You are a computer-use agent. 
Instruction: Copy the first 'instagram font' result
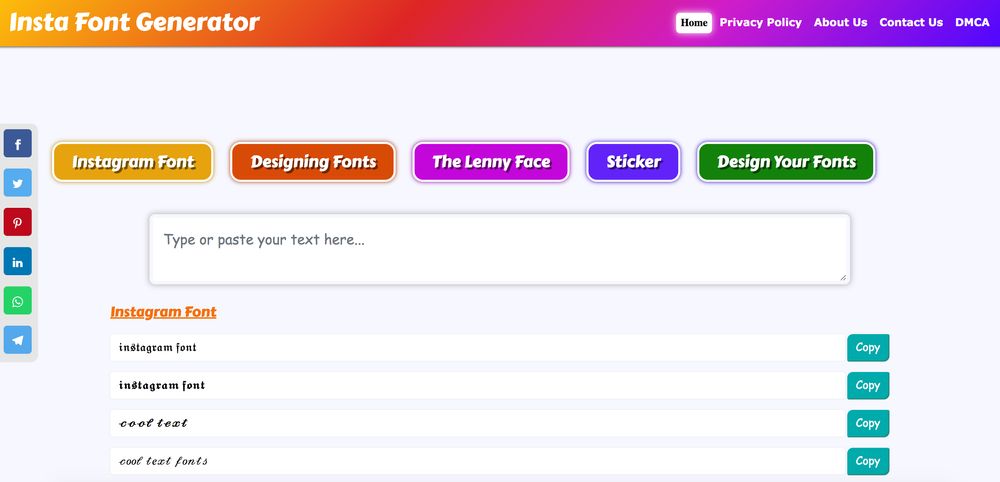click(x=868, y=347)
